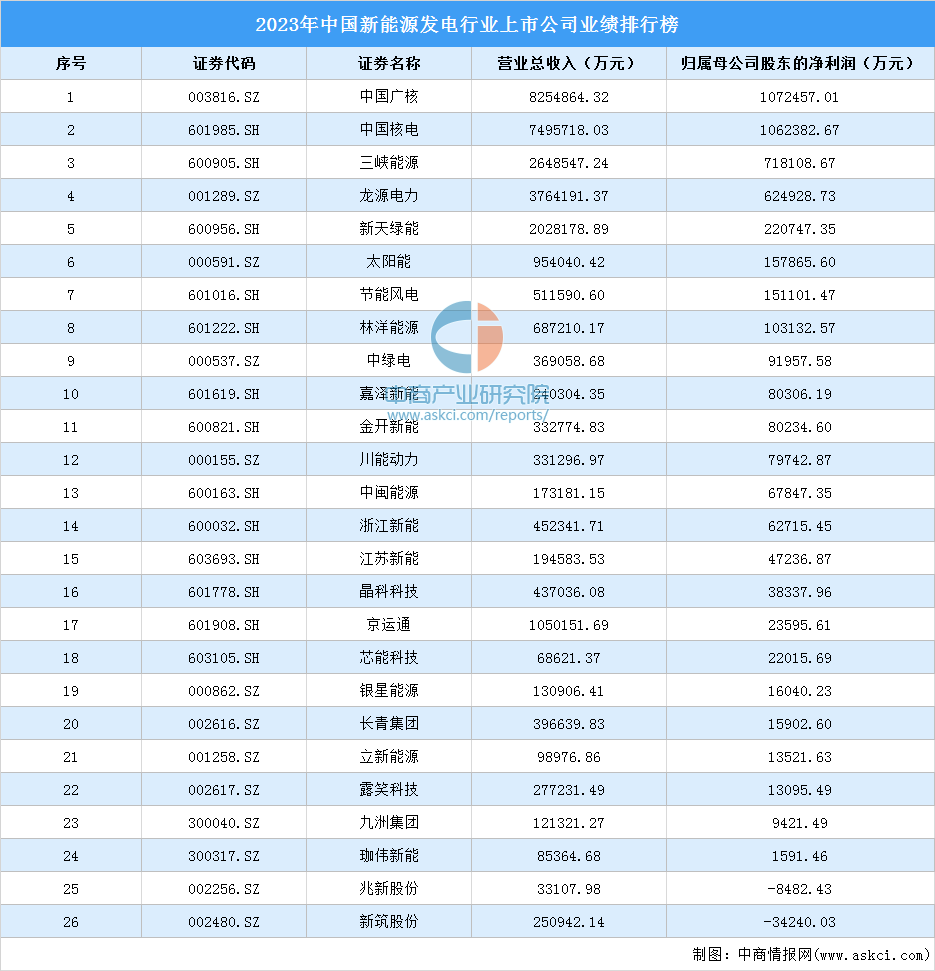The height and width of the screenshot is (971, 935).
Task: Select company name "中国核电"
Action: [389, 129]
